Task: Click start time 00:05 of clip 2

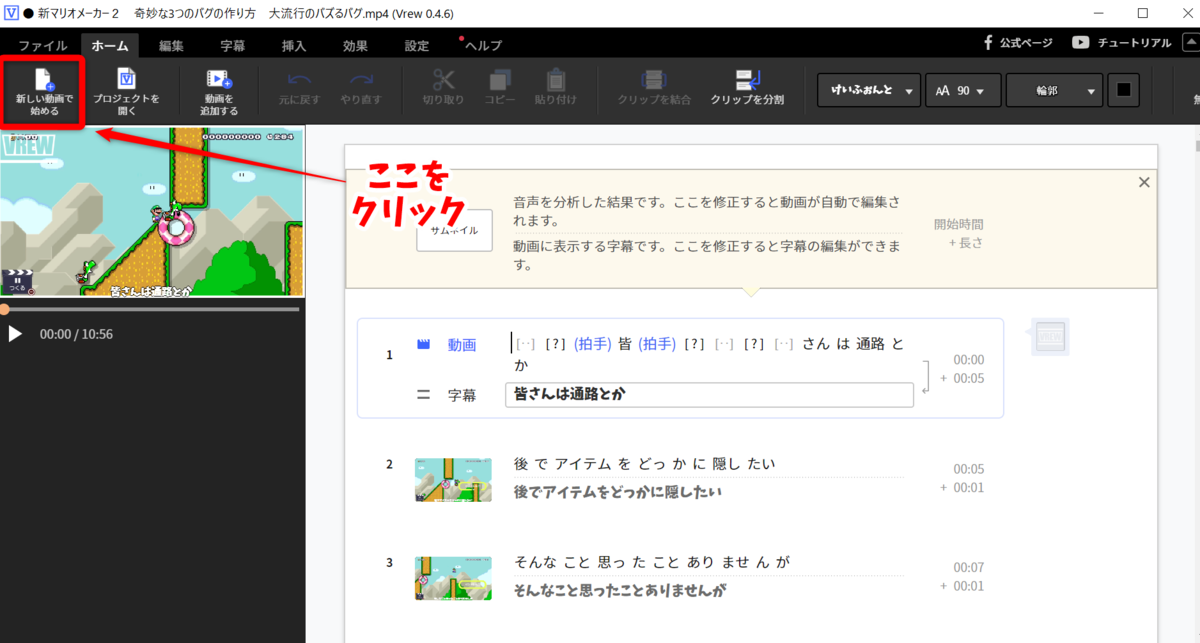Action: [x=968, y=469]
